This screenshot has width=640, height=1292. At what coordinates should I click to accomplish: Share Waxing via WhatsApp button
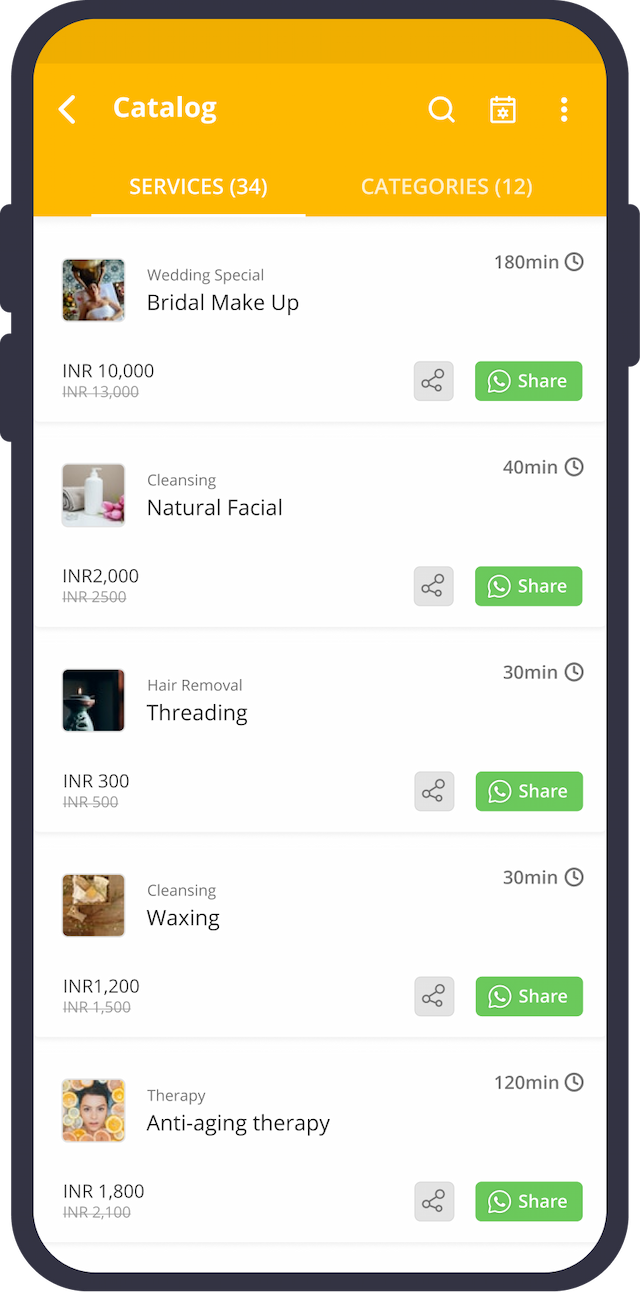point(528,996)
